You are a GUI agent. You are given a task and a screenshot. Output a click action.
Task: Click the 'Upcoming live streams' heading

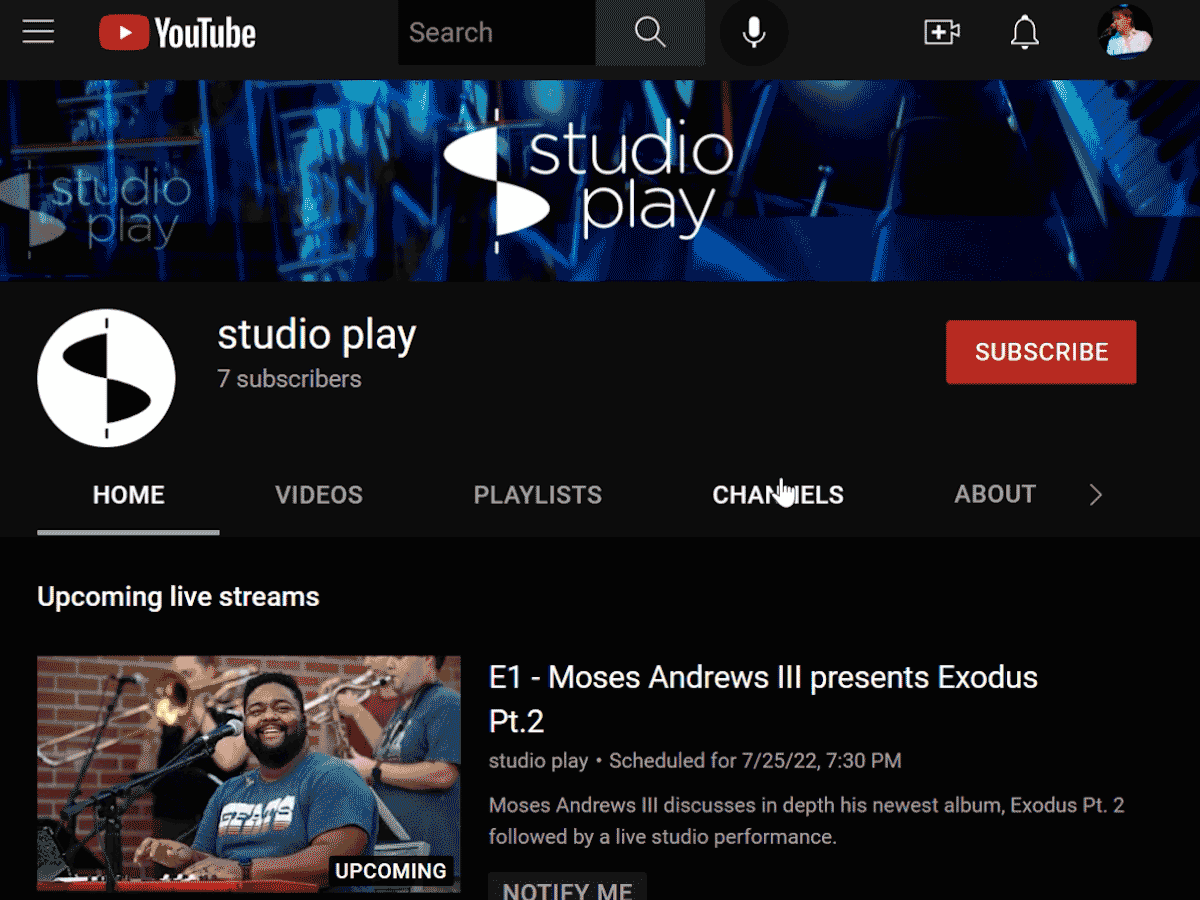[178, 597]
